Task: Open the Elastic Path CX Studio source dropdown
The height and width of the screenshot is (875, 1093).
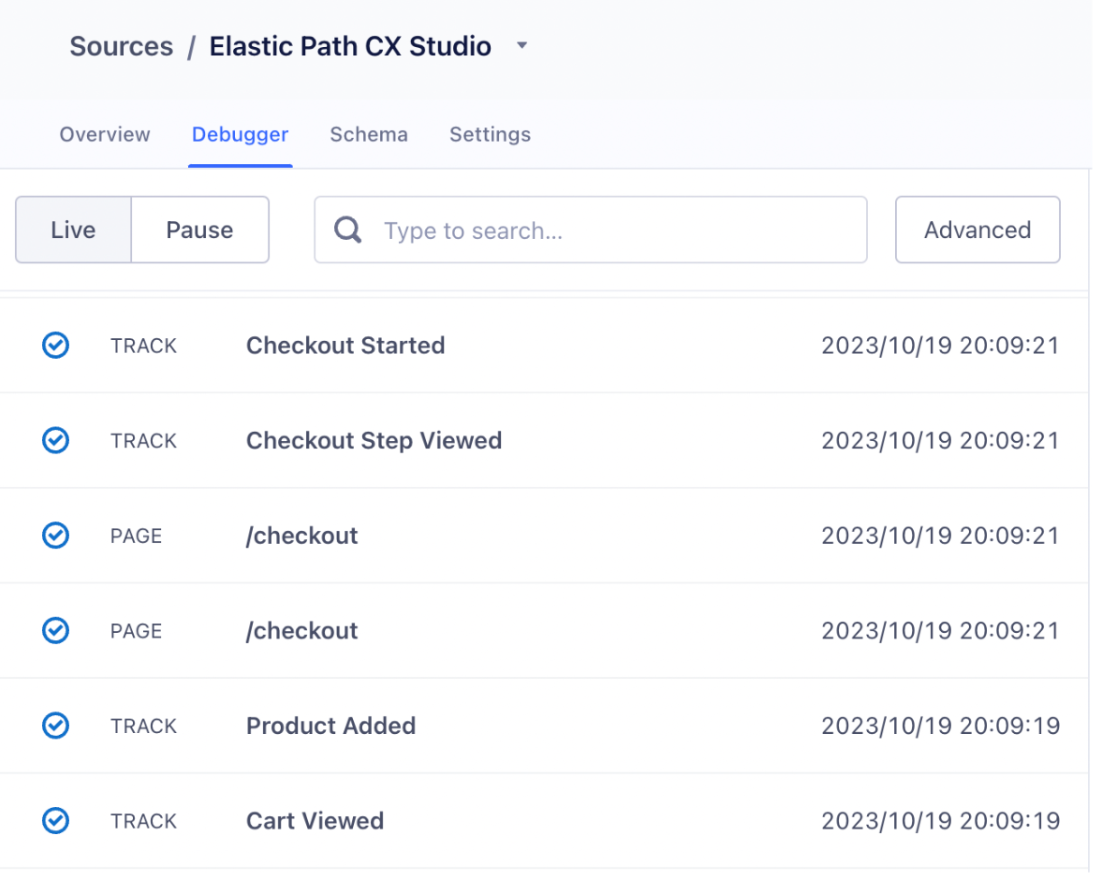Action: click(x=521, y=46)
